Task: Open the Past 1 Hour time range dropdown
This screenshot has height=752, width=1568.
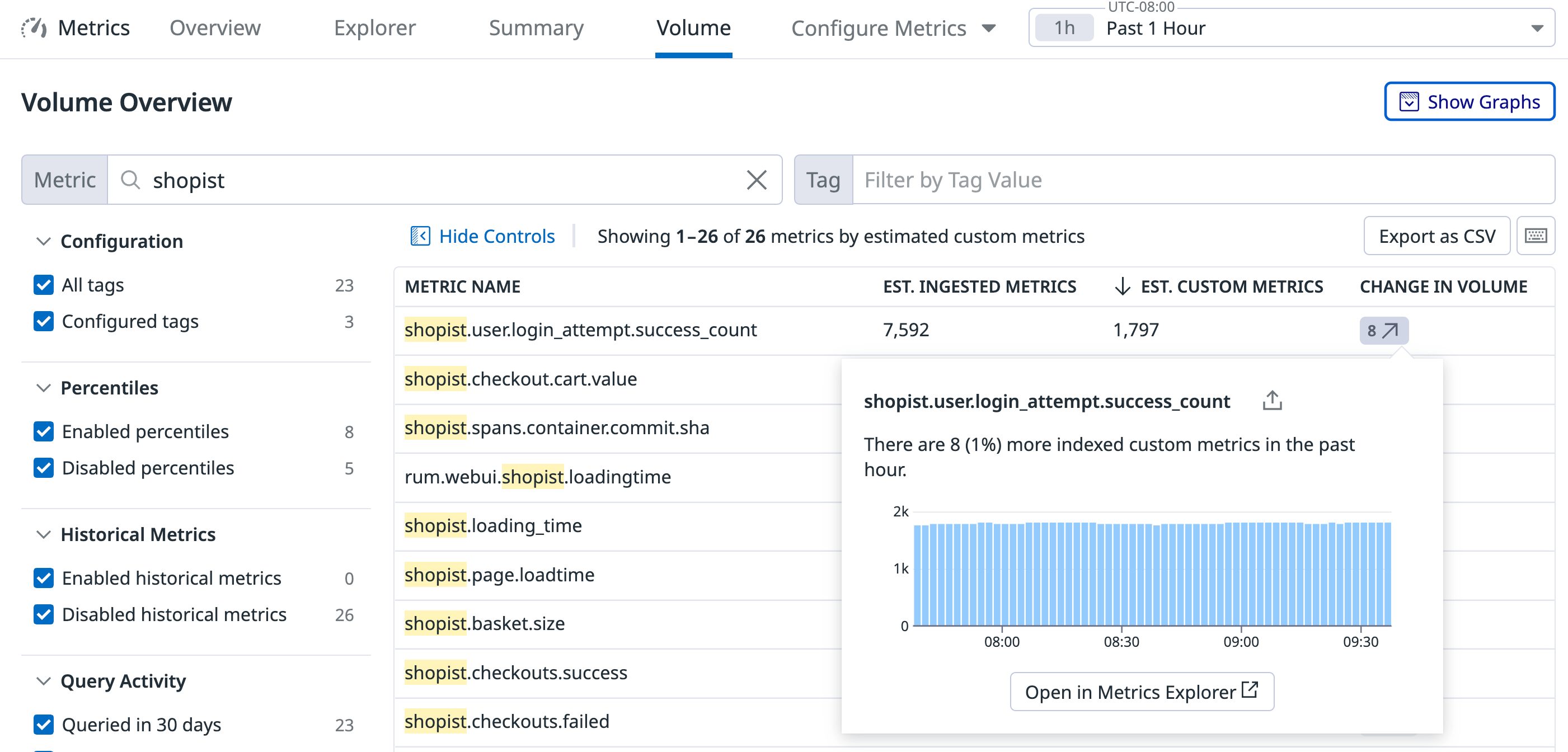Action: click(x=1292, y=28)
